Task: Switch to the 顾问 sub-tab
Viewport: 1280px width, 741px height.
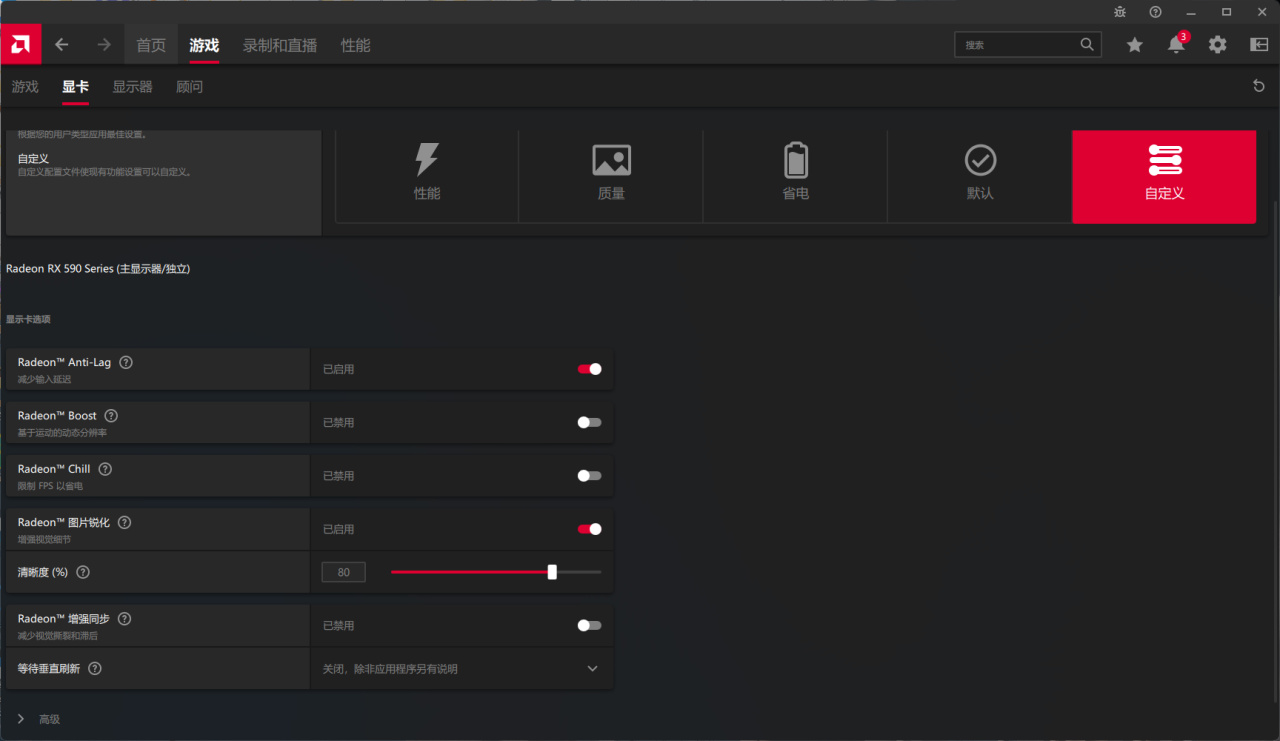Action: (x=189, y=87)
